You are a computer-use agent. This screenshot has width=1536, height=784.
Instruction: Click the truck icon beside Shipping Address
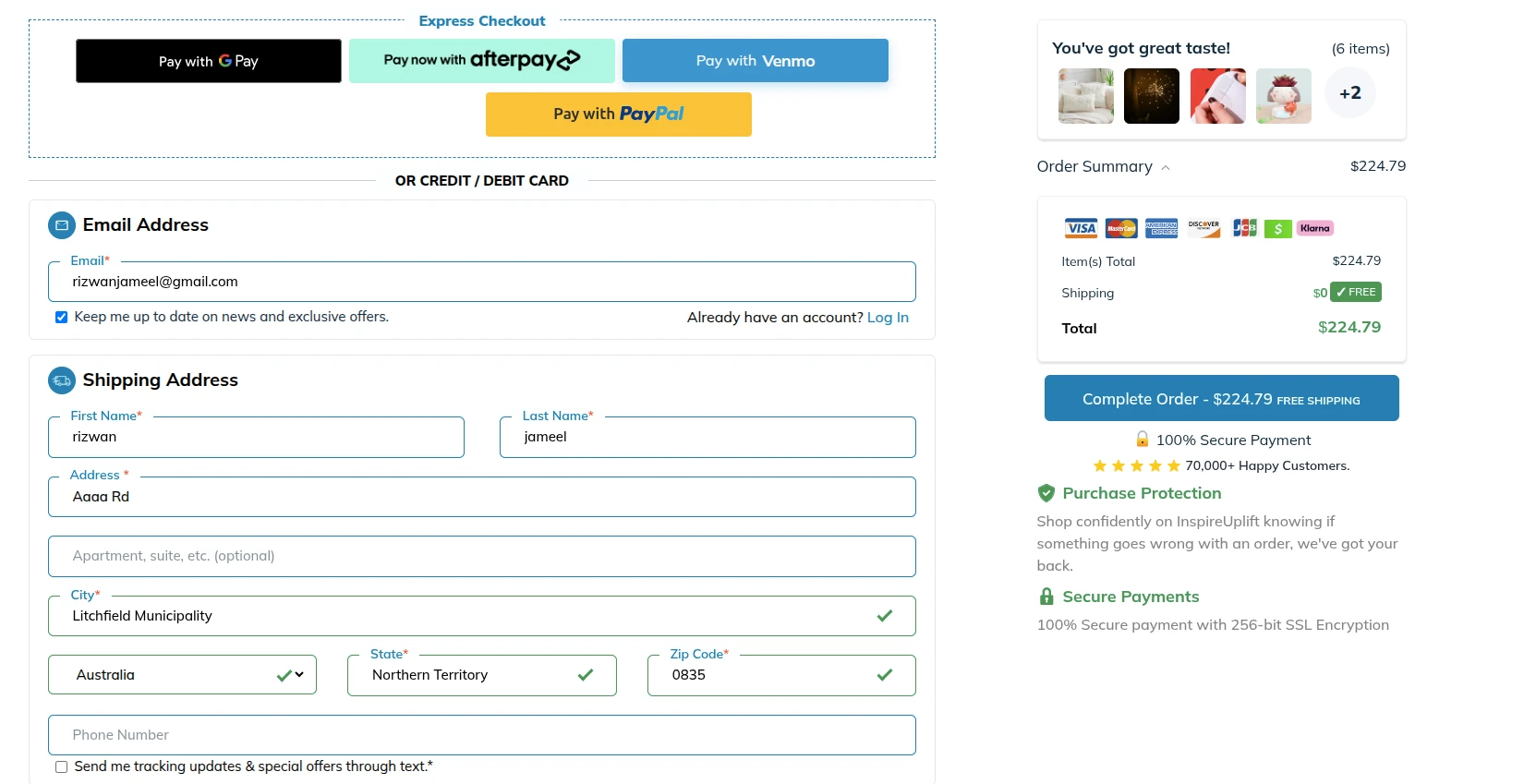(x=62, y=380)
